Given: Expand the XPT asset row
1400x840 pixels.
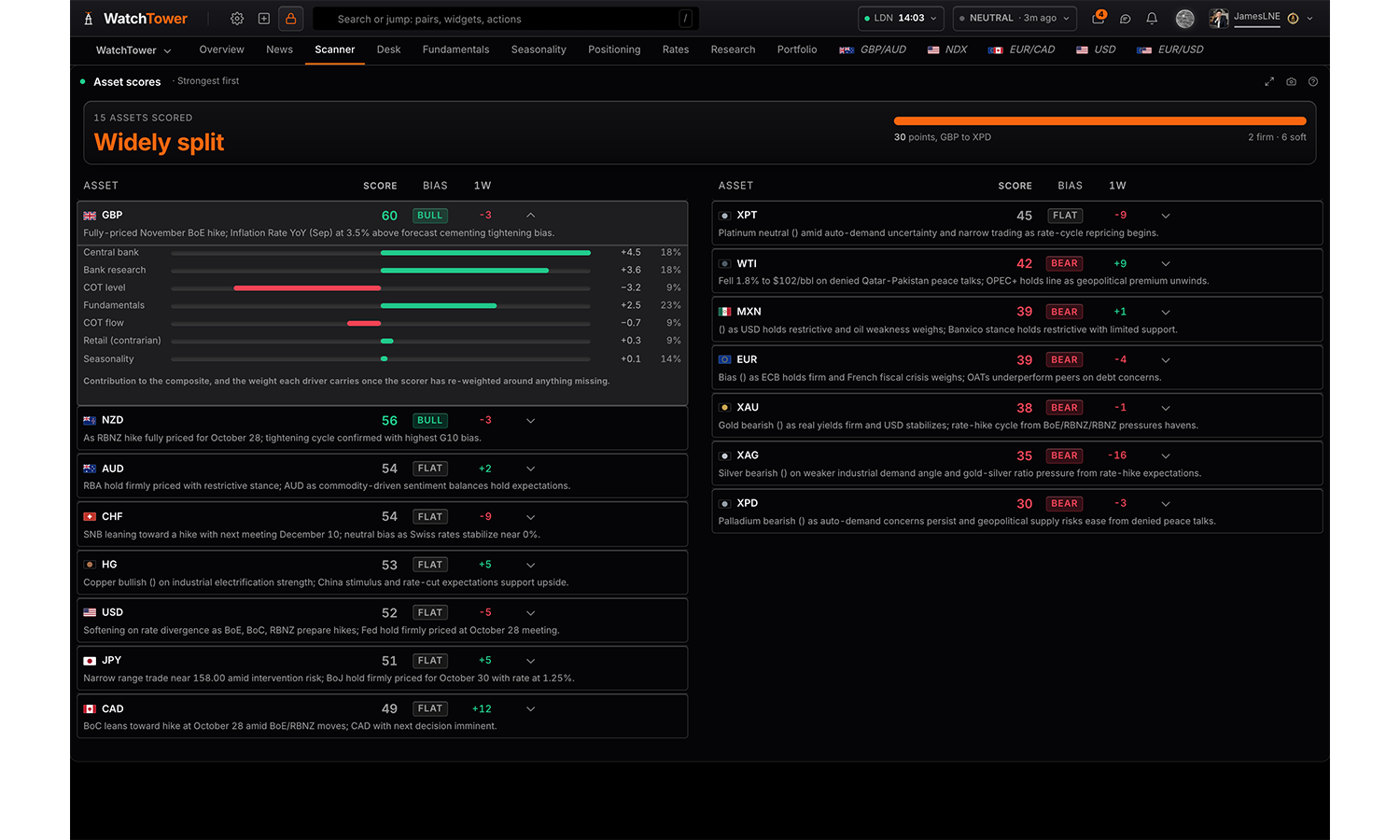Looking at the screenshot, I should coord(1165,216).
